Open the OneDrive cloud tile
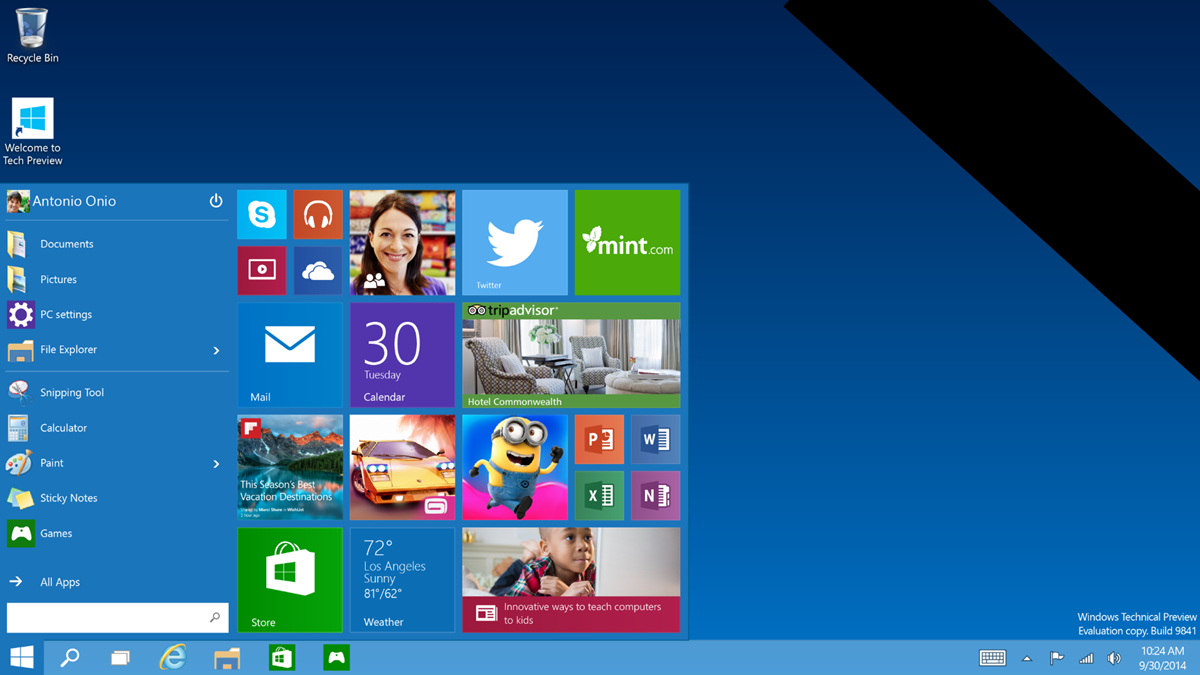This screenshot has width=1200, height=675. (318, 270)
